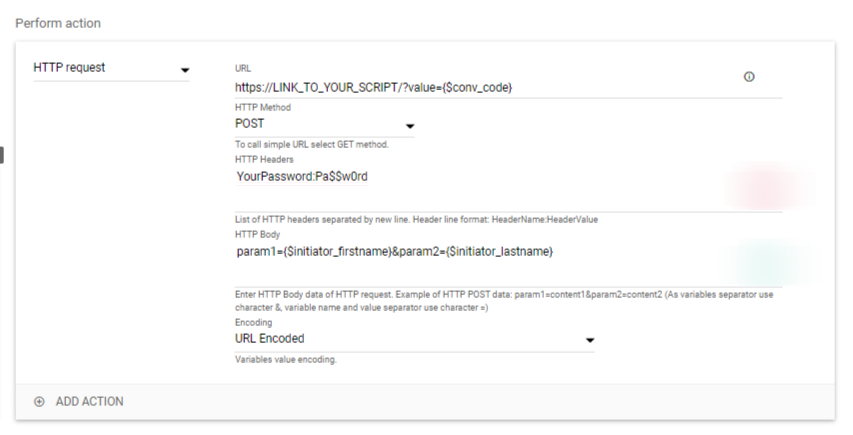Image resolution: width=853 pixels, height=435 pixels.
Task: Click the "Variables value encoding." hint
Action: [x=285, y=359]
